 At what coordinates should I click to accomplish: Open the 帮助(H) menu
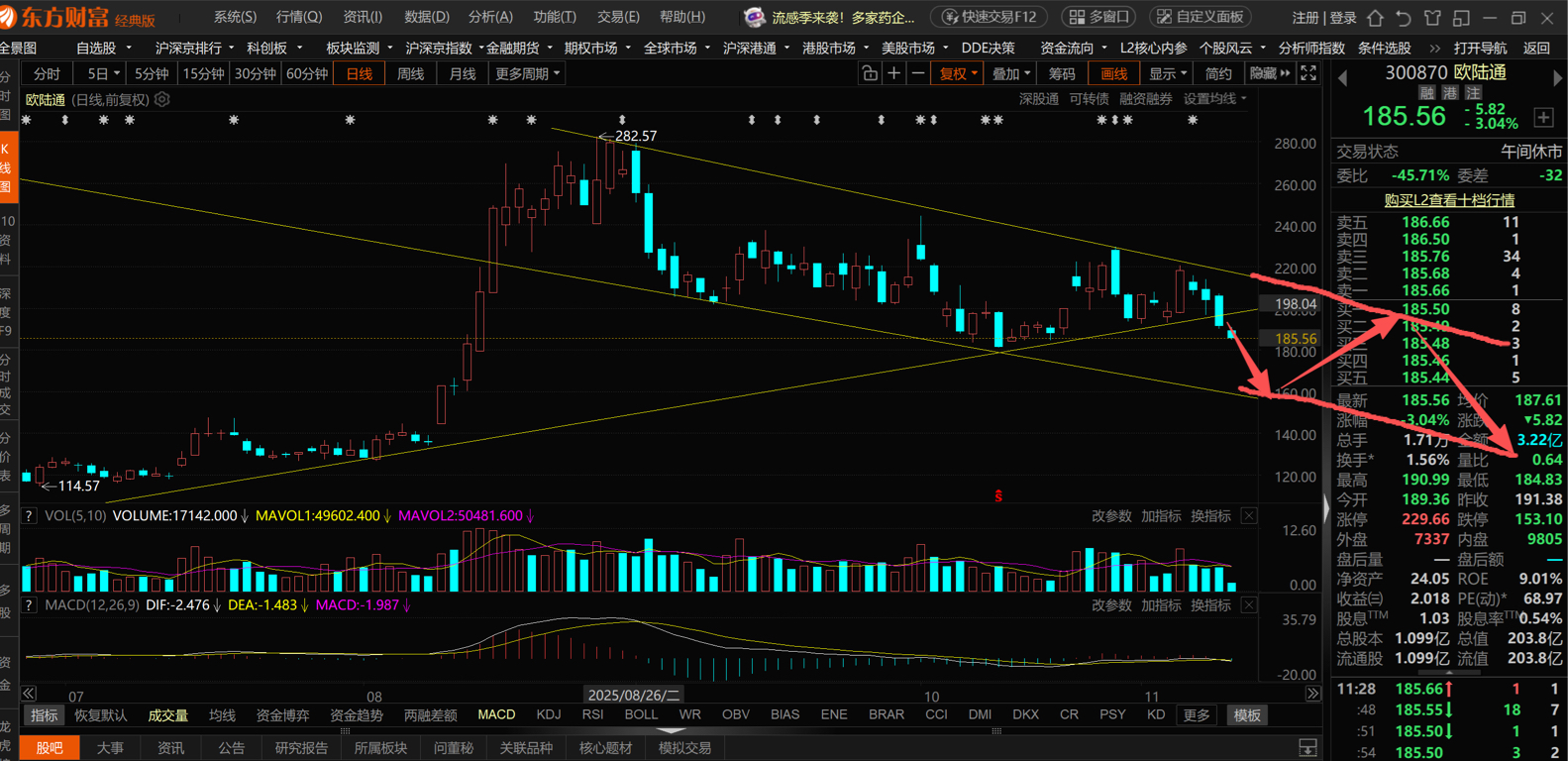pyautogui.click(x=682, y=17)
